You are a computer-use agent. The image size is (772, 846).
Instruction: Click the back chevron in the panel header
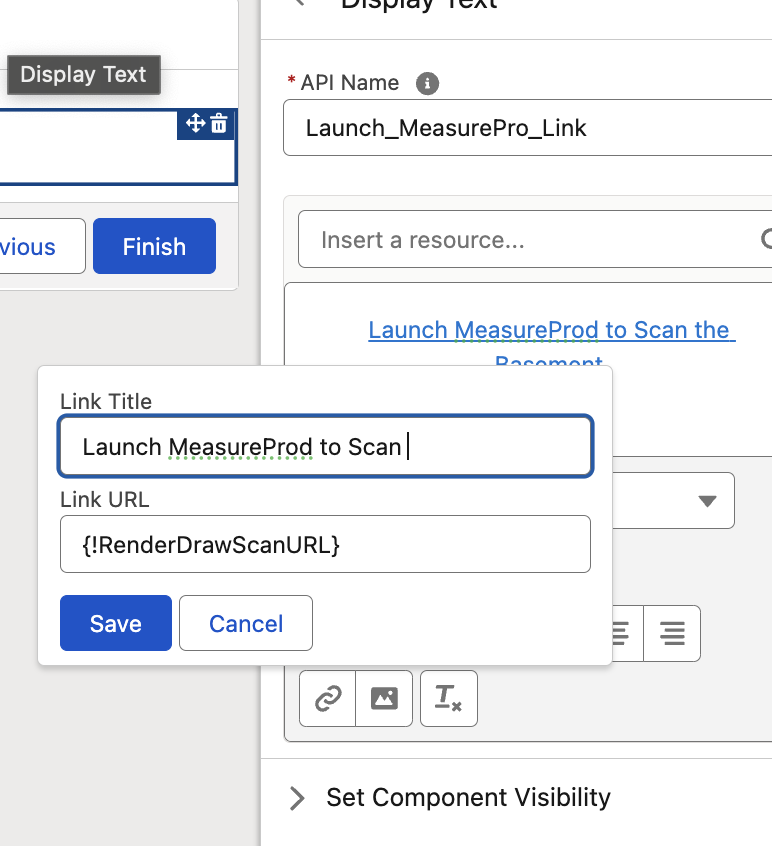click(x=297, y=3)
